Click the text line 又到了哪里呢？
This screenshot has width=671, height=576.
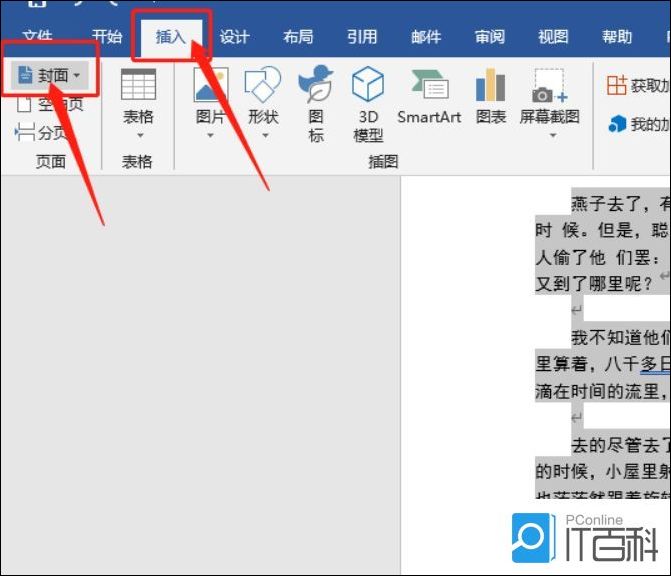click(594, 284)
